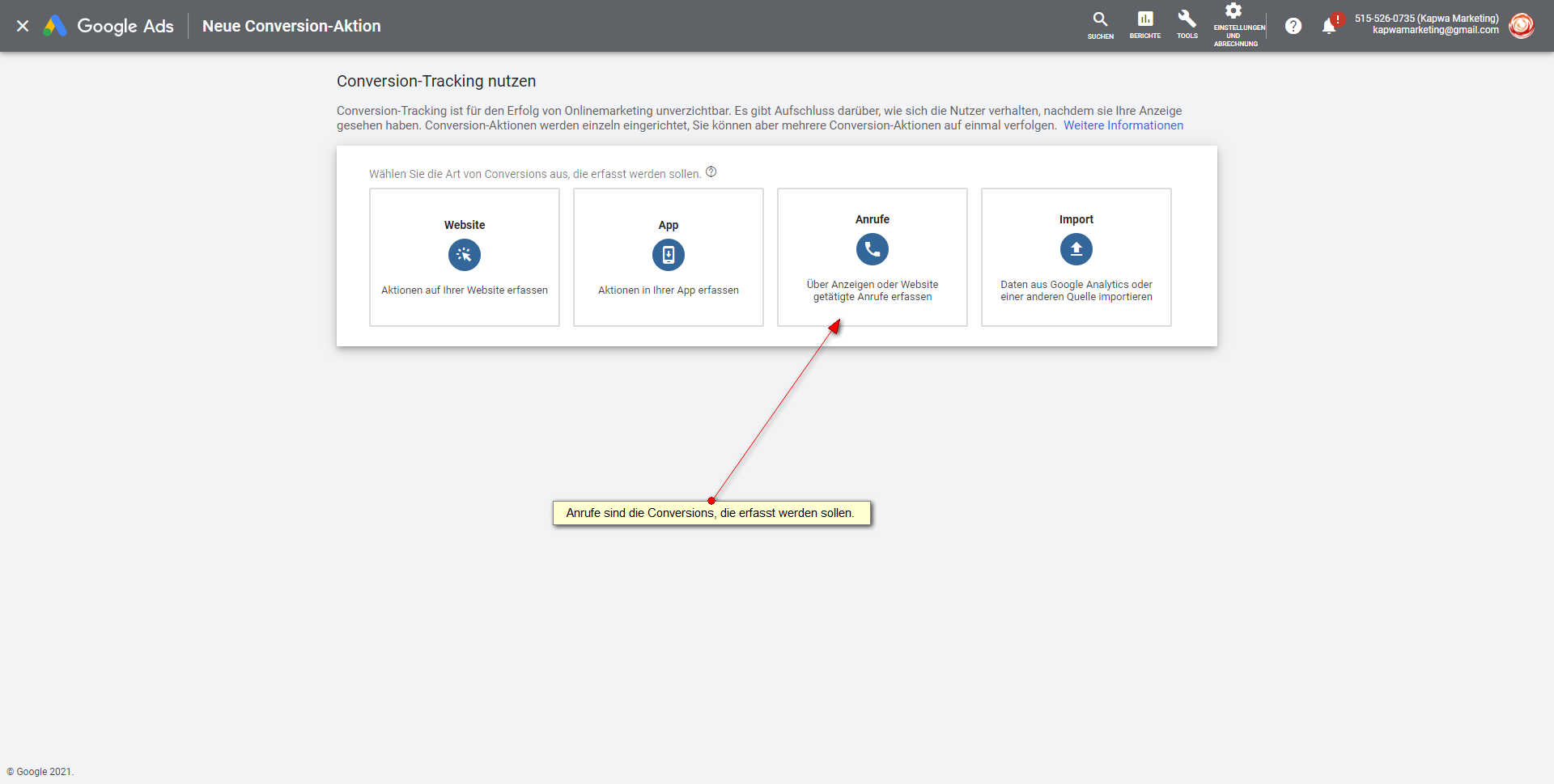Click the help question mark in header
Viewport: 1554px width, 784px height.
click(x=1293, y=26)
